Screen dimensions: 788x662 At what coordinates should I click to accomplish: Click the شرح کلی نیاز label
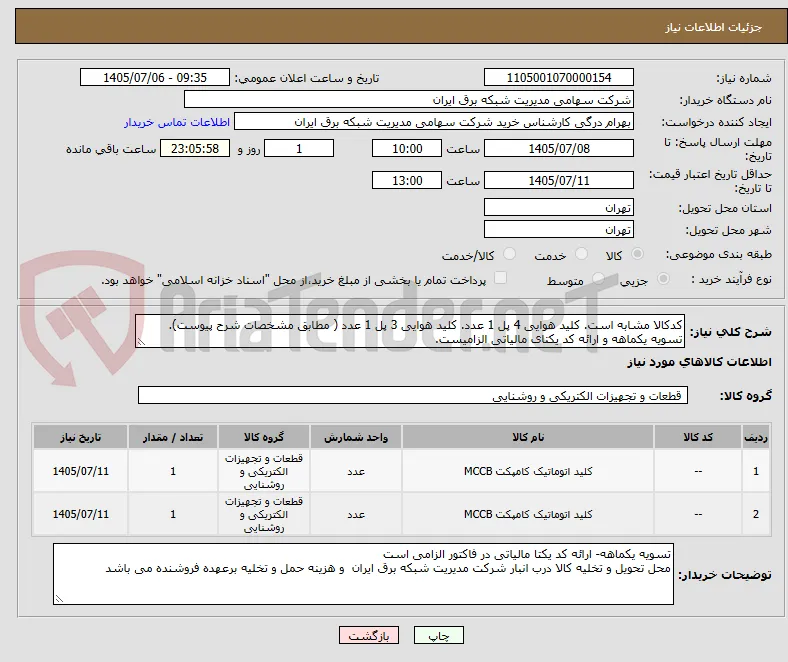click(x=731, y=332)
